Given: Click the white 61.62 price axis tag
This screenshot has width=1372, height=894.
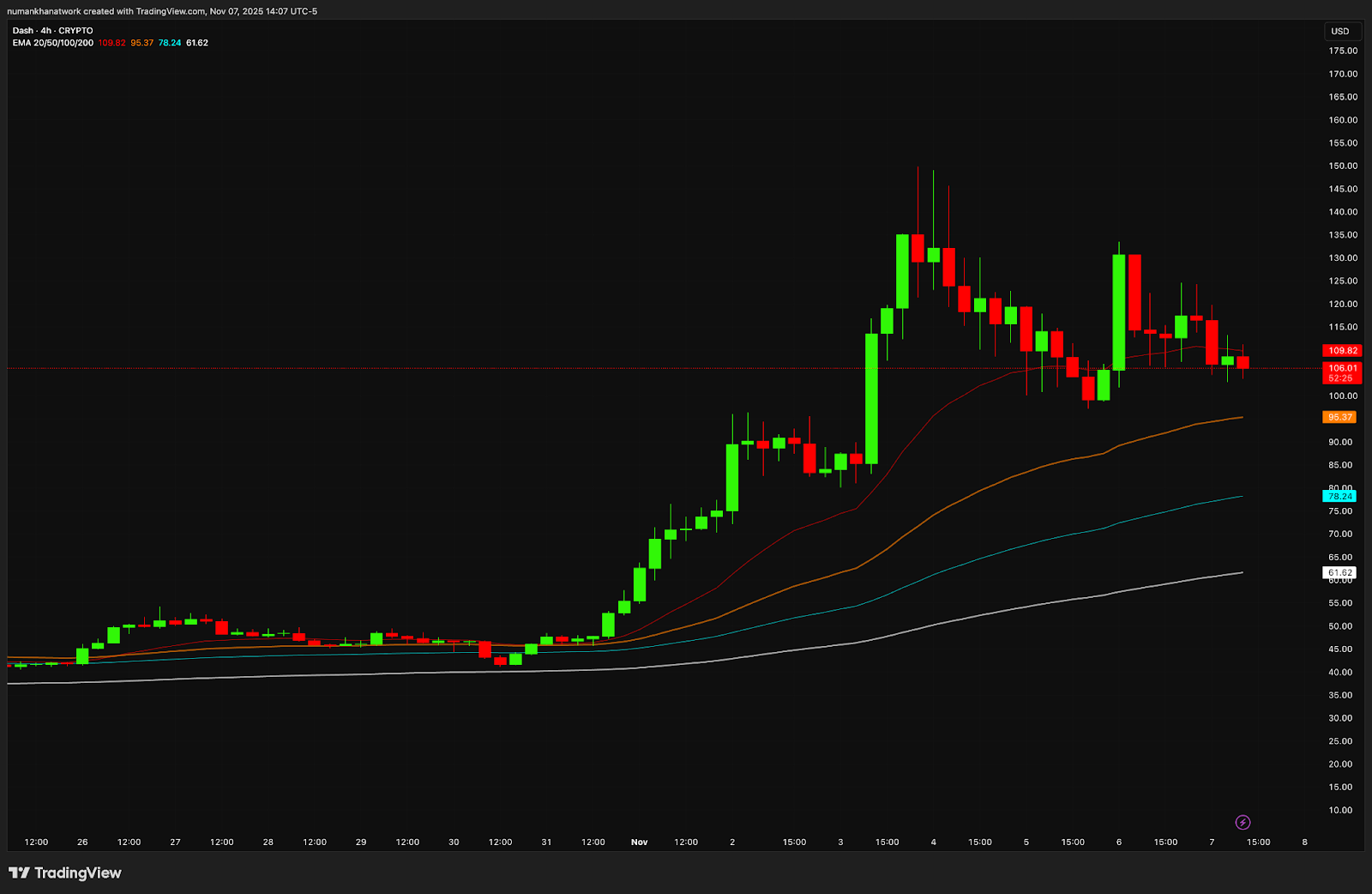Looking at the screenshot, I should (1339, 573).
